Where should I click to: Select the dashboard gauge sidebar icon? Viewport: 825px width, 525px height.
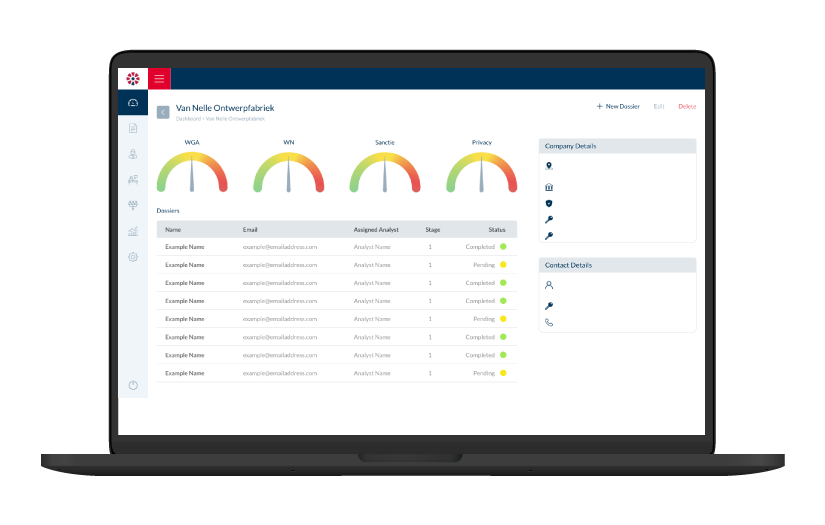tap(133, 103)
